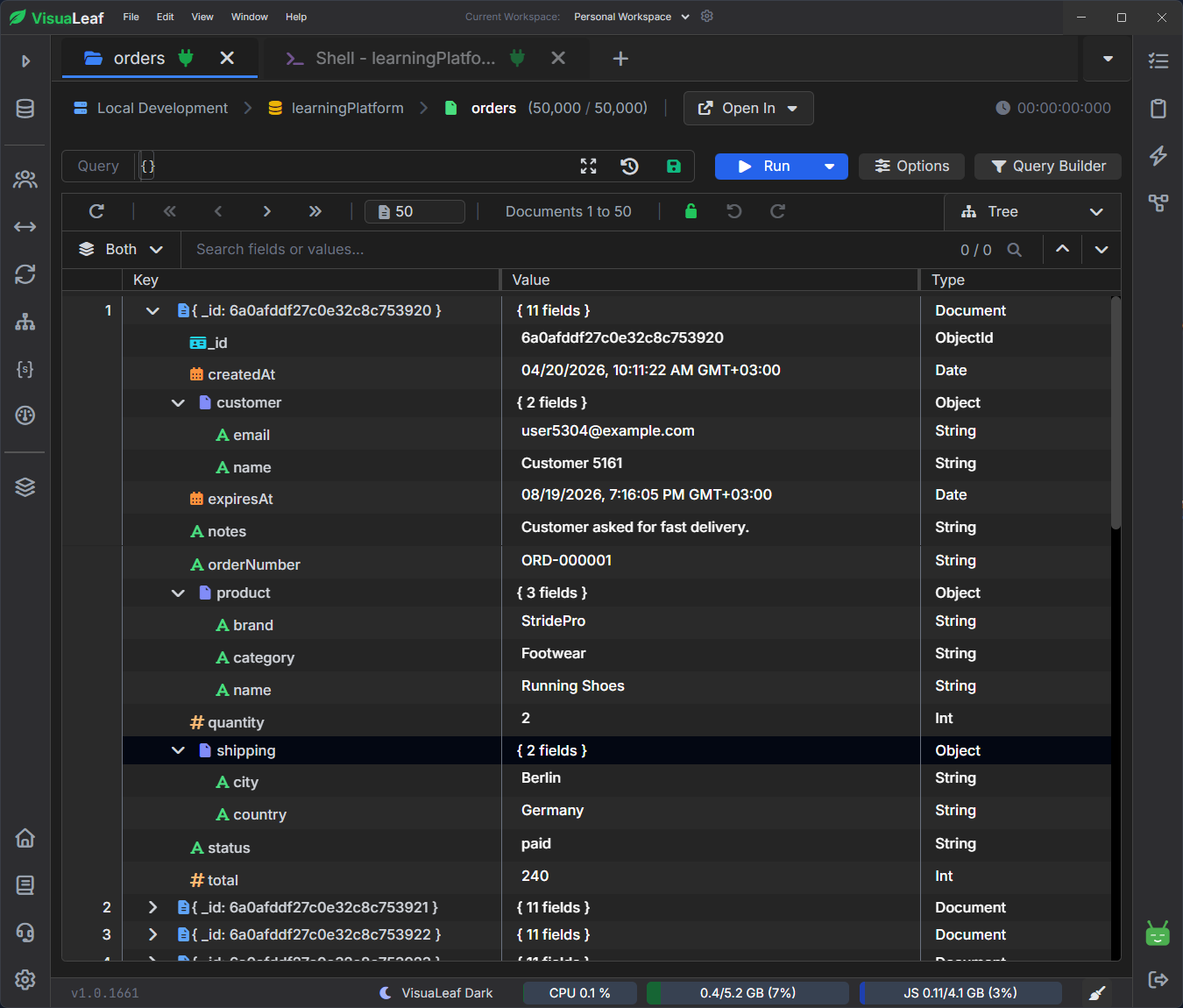Expand document 2 ending in 753921

click(x=152, y=908)
